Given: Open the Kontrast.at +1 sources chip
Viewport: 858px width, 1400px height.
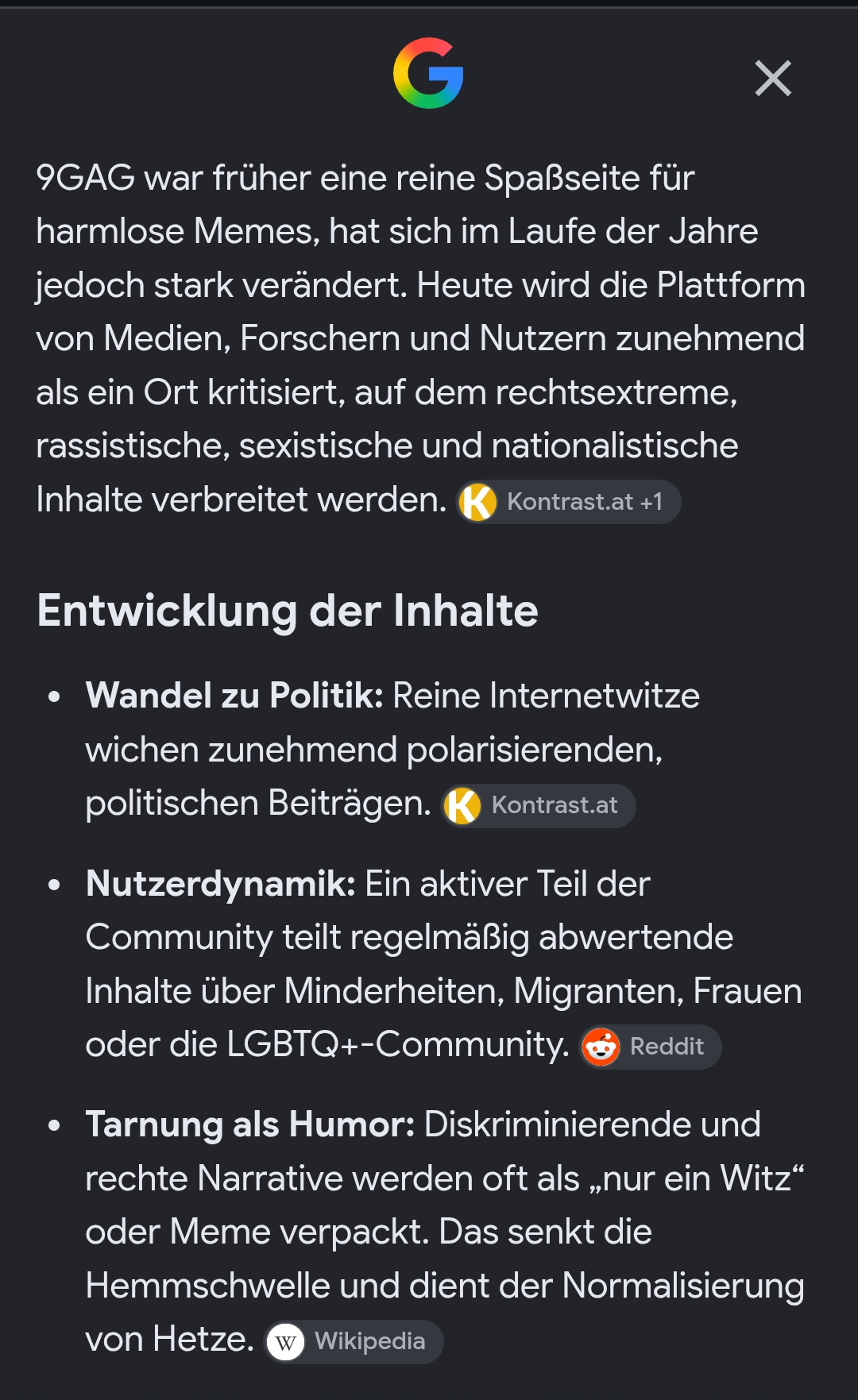Looking at the screenshot, I should point(569,502).
